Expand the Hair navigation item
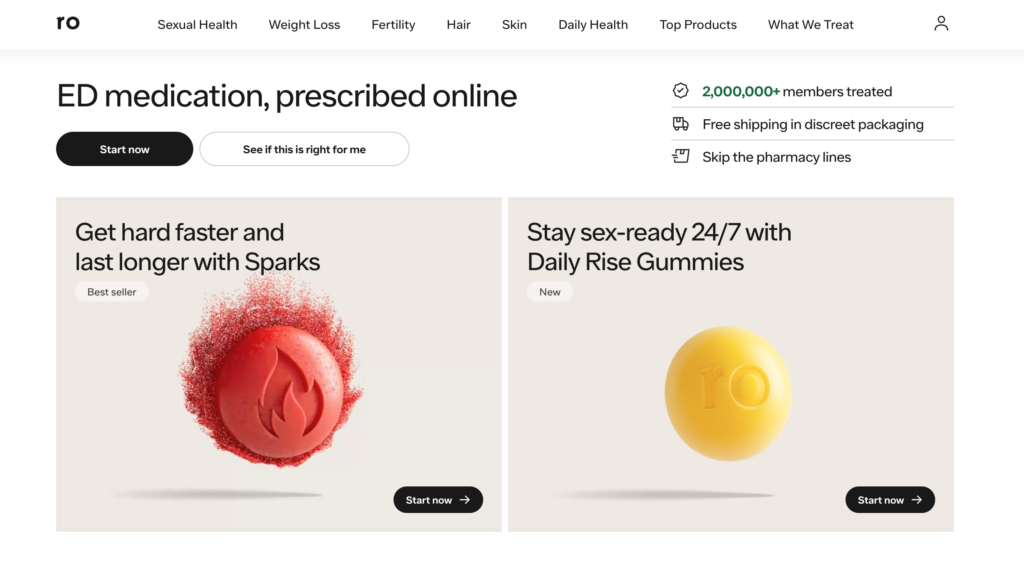Screen dimensions: 1024x580 [x=458, y=25]
